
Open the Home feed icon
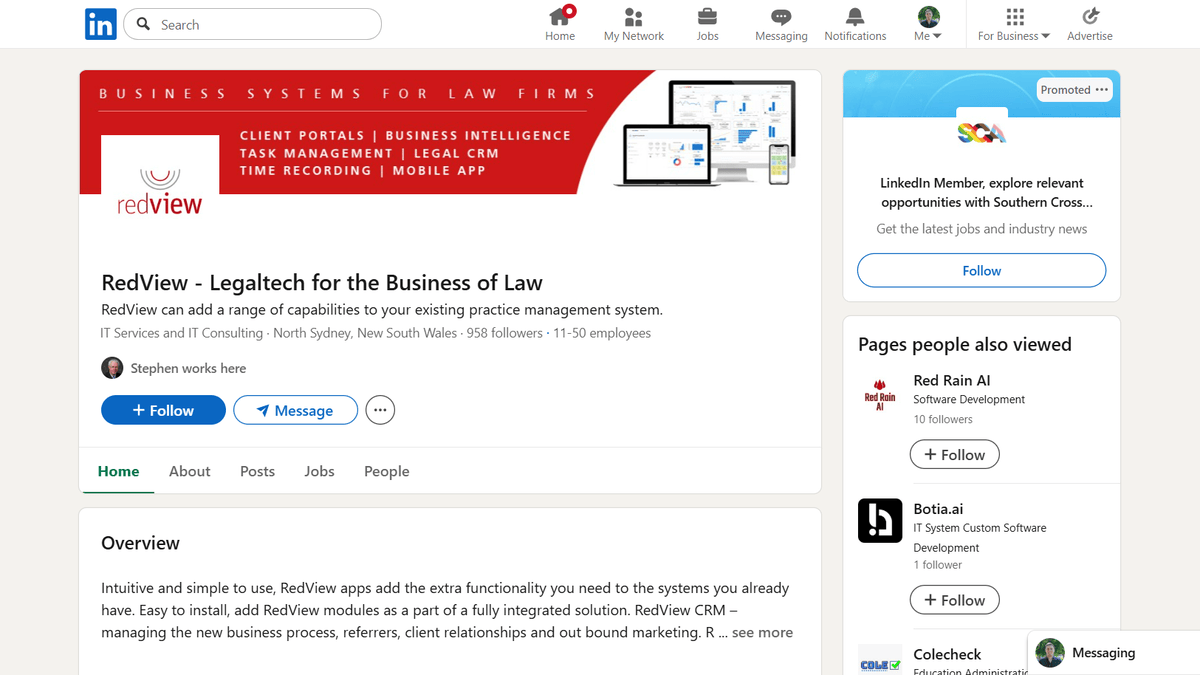tap(560, 16)
